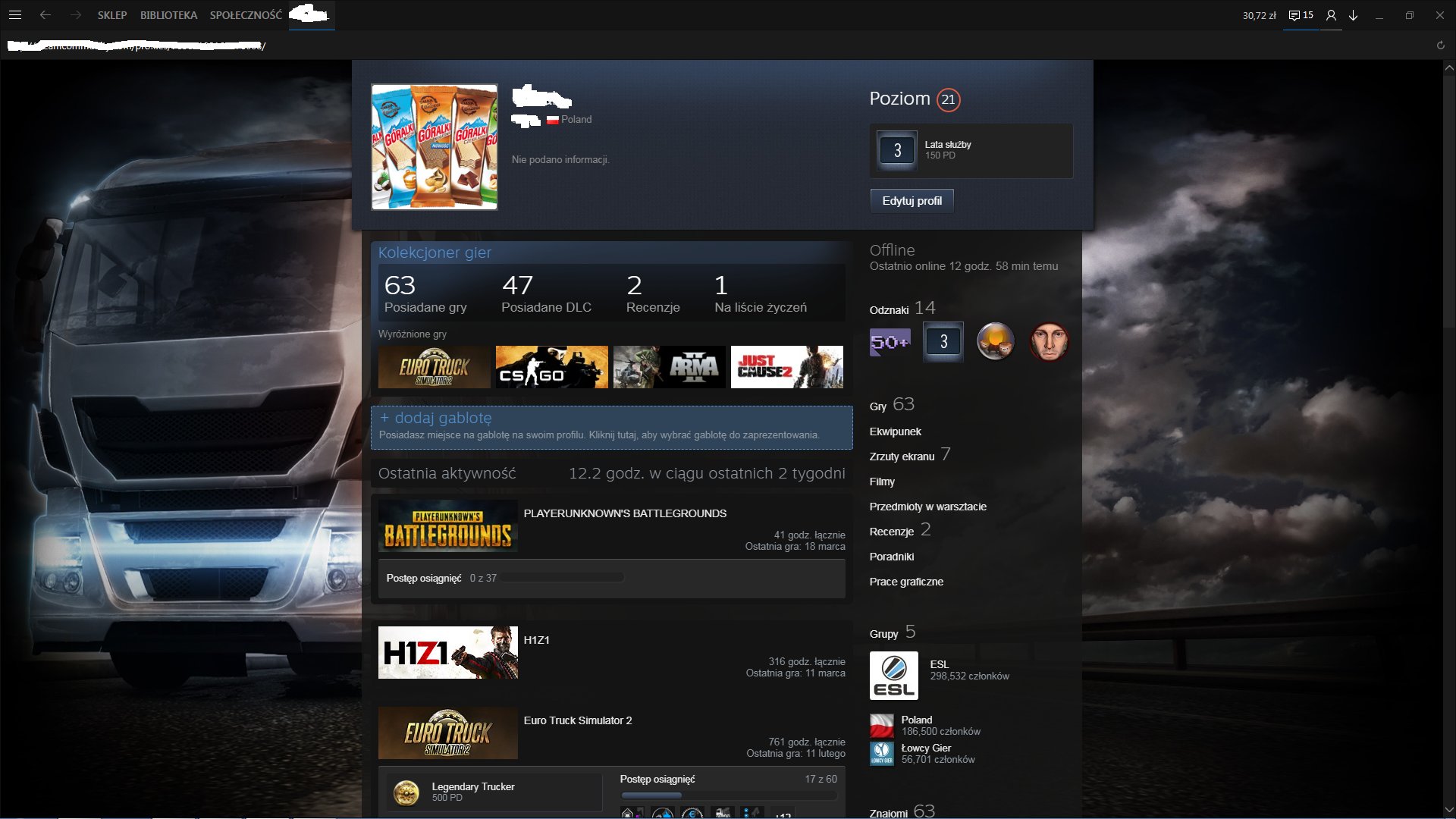The height and width of the screenshot is (819, 1456).
Task: Open the downloads arrow icon
Action: pyautogui.click(x=1353, y=15)
